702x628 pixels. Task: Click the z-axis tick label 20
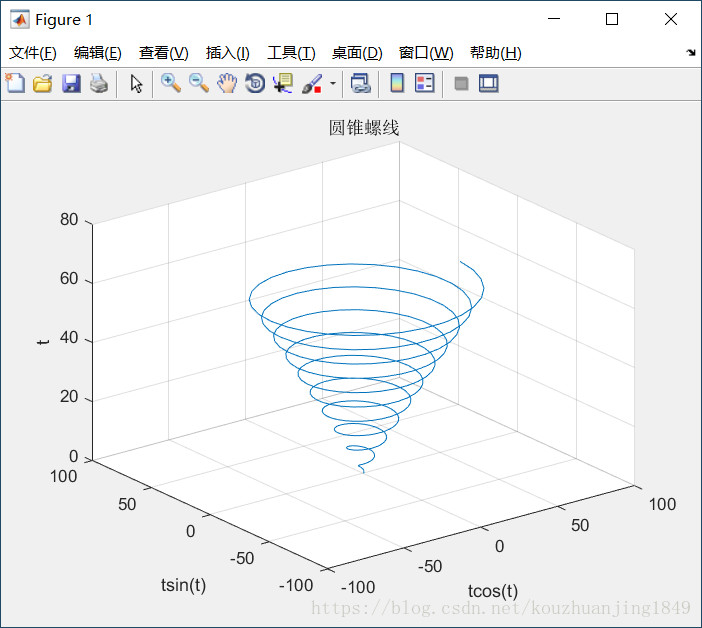[x=69, y=397]
